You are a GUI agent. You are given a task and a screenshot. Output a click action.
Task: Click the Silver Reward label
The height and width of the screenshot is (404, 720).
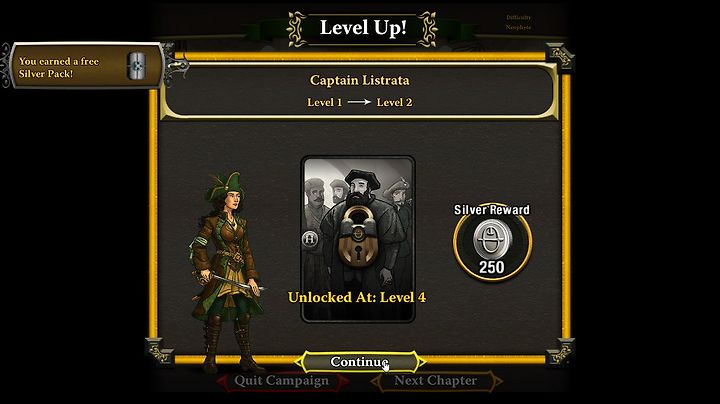(492, 210)
